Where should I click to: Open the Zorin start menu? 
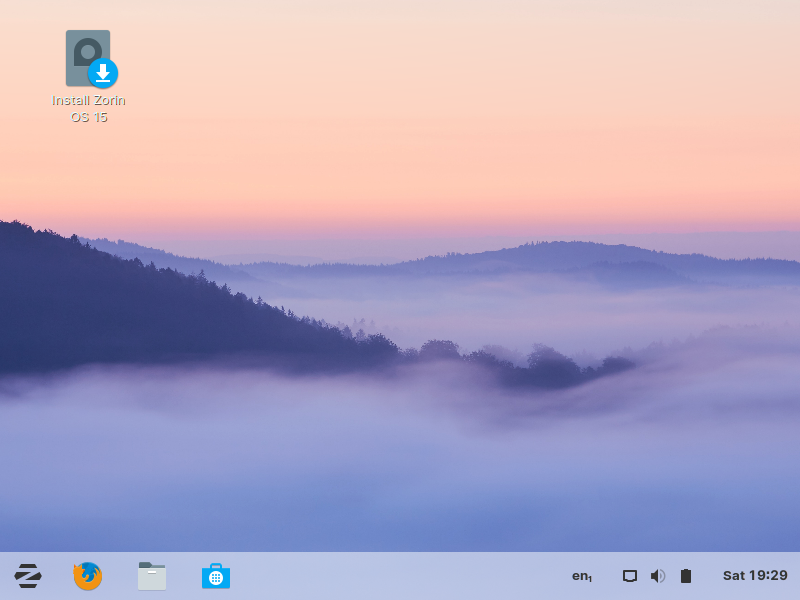[x=28, y=576]
